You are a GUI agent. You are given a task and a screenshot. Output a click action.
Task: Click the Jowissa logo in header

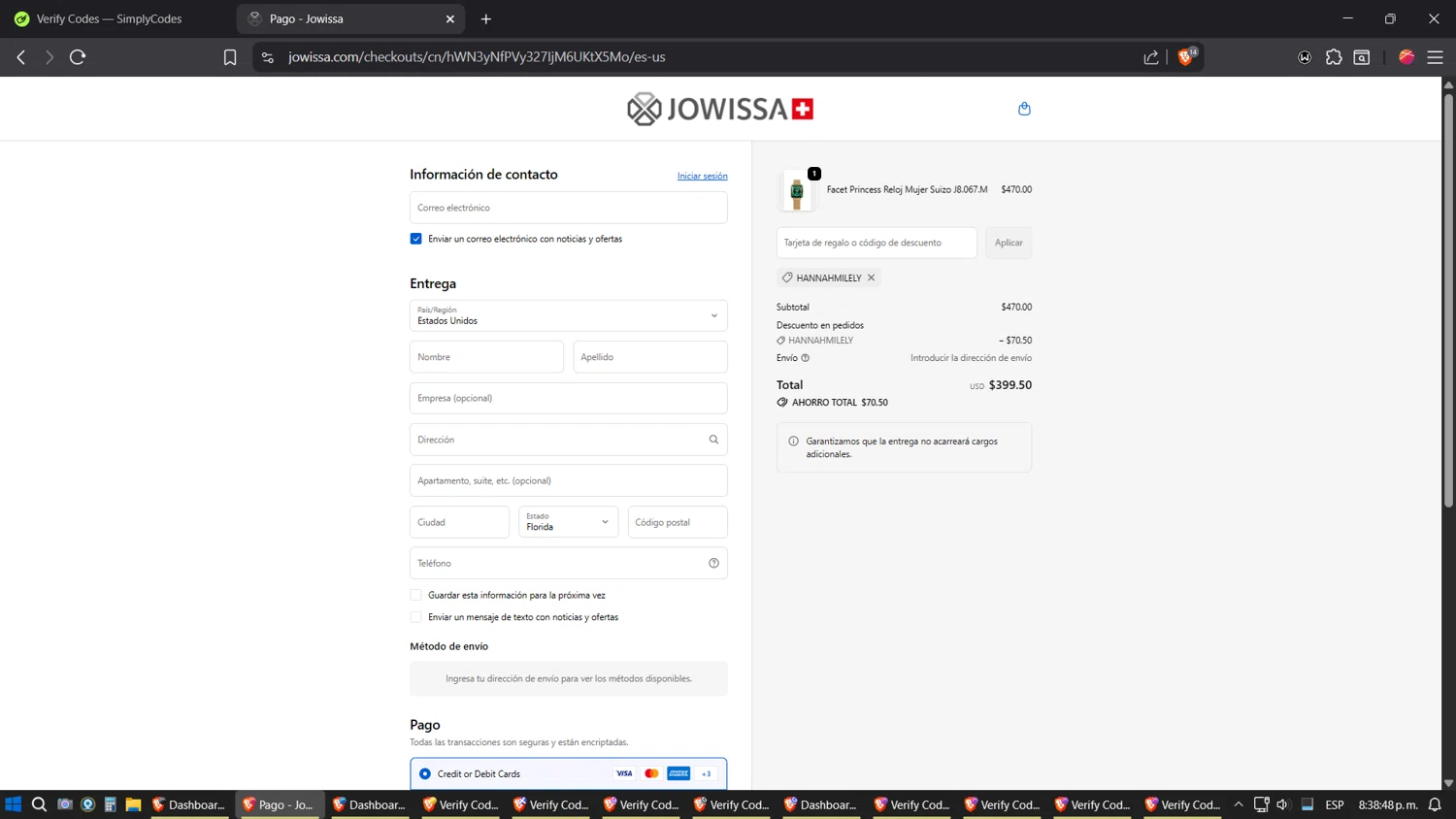click(720, 109)
